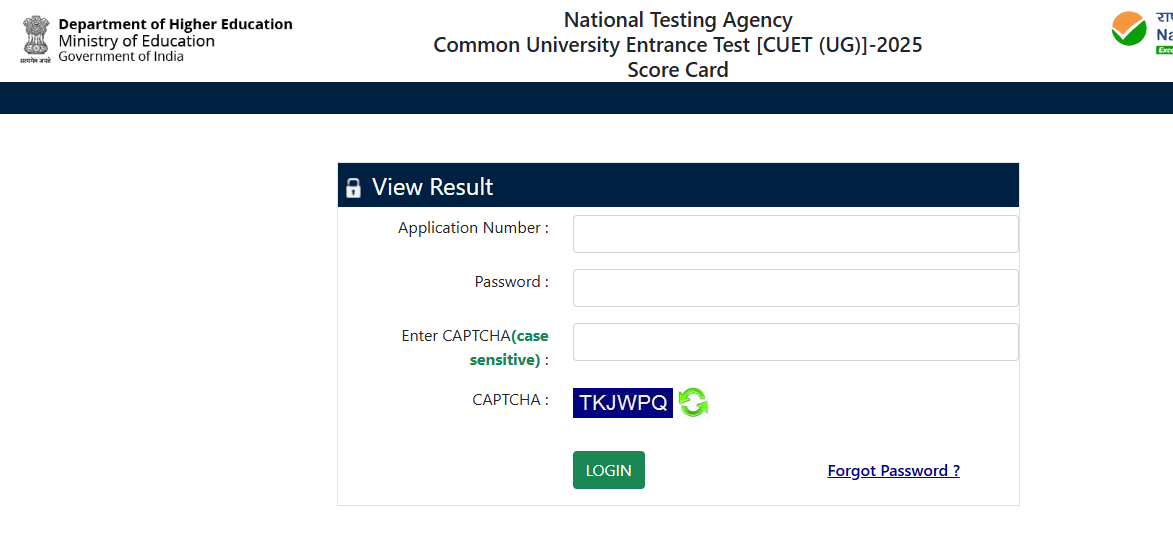1173x560 pixels.
Task: Click the National Testing Agency heading
Action: (678, 20)
